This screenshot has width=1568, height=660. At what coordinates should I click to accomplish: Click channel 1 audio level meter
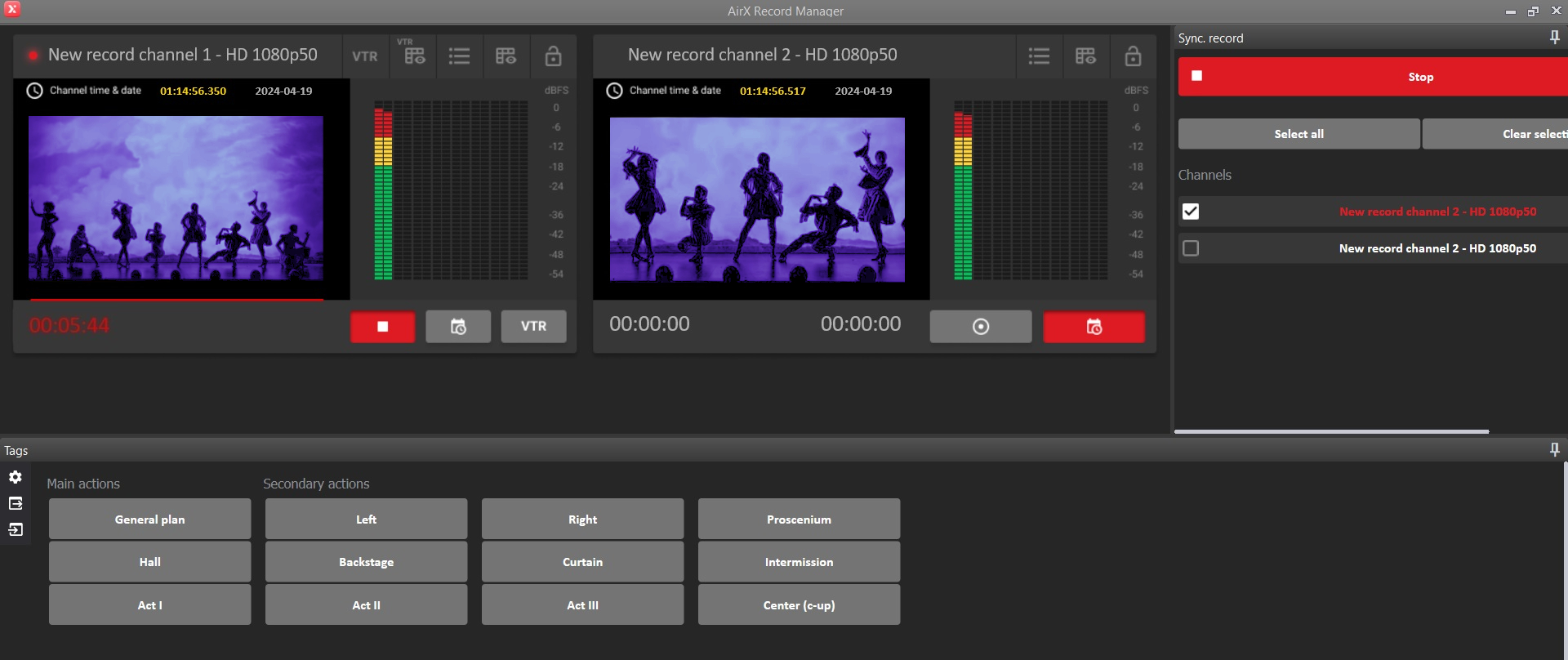tap(451, 190)
